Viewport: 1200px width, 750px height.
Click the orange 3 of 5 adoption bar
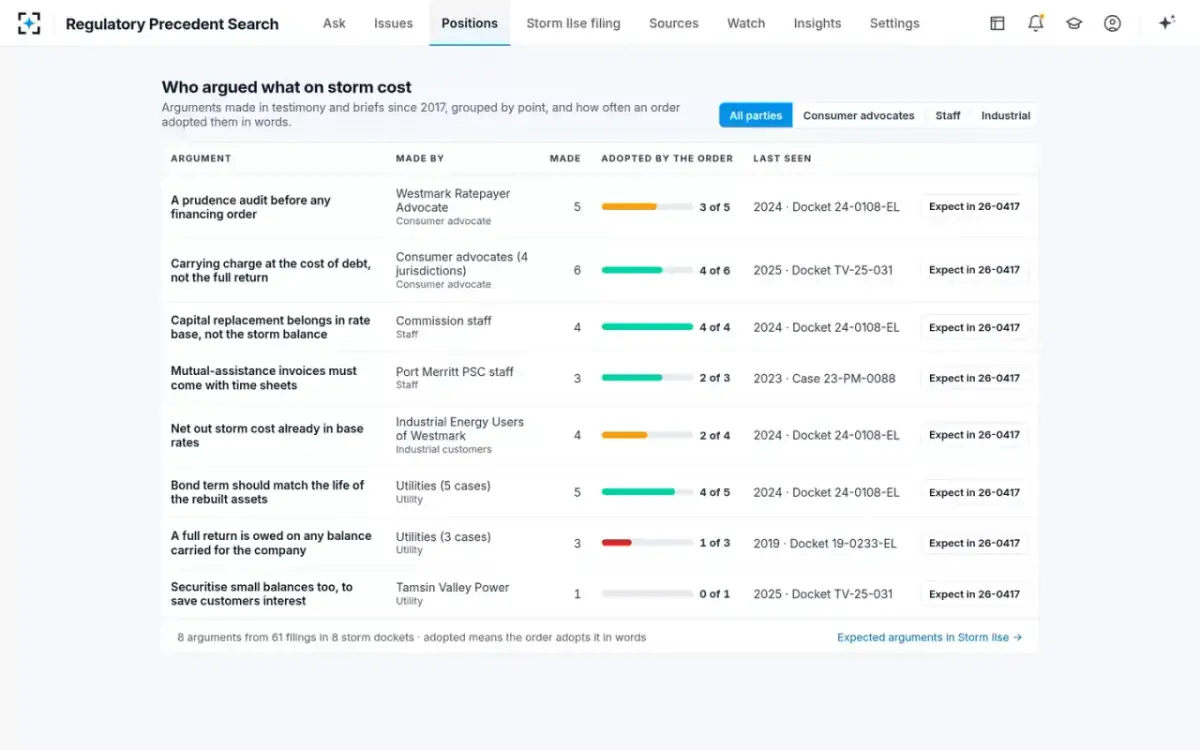647,207
